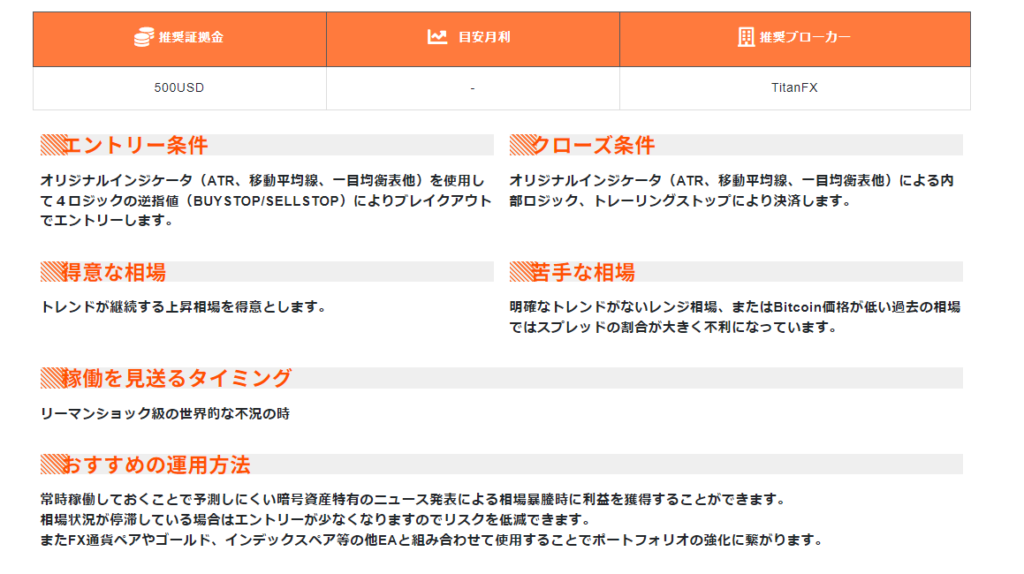
Task: Click the 得意な相場 heading
Action: (x=114, y=272)
